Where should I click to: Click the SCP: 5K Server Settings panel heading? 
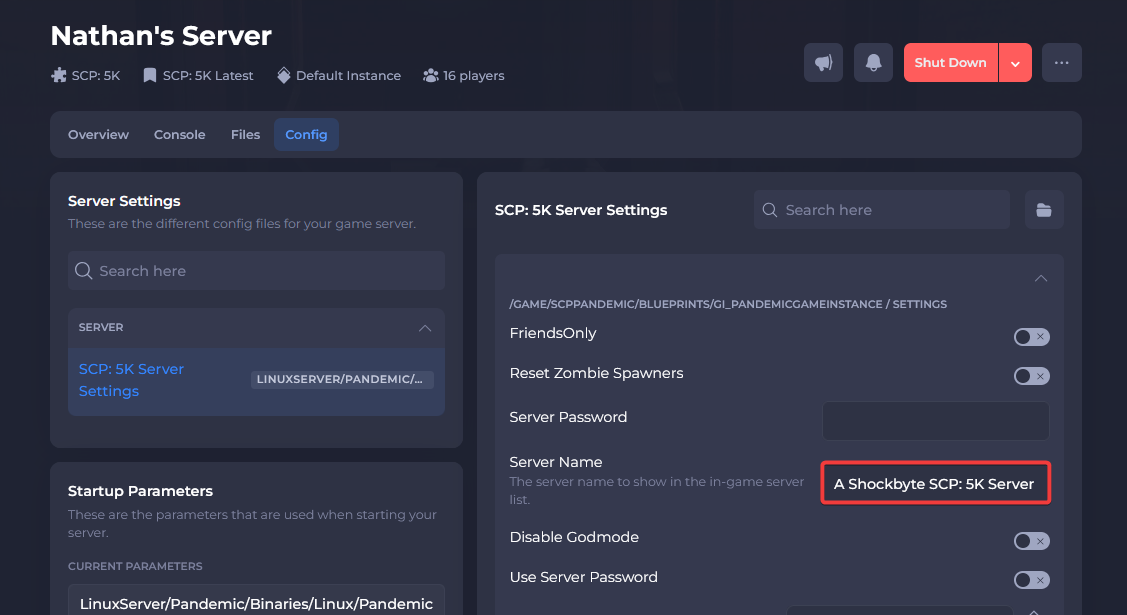click(x=581, y=210)
